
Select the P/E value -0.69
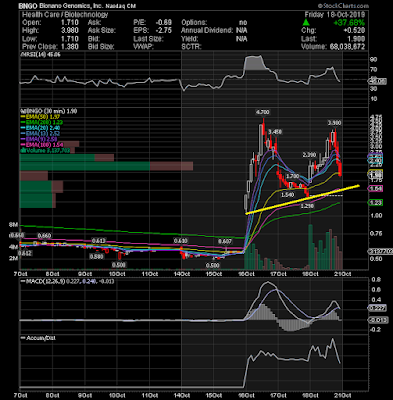click(164, 23)
